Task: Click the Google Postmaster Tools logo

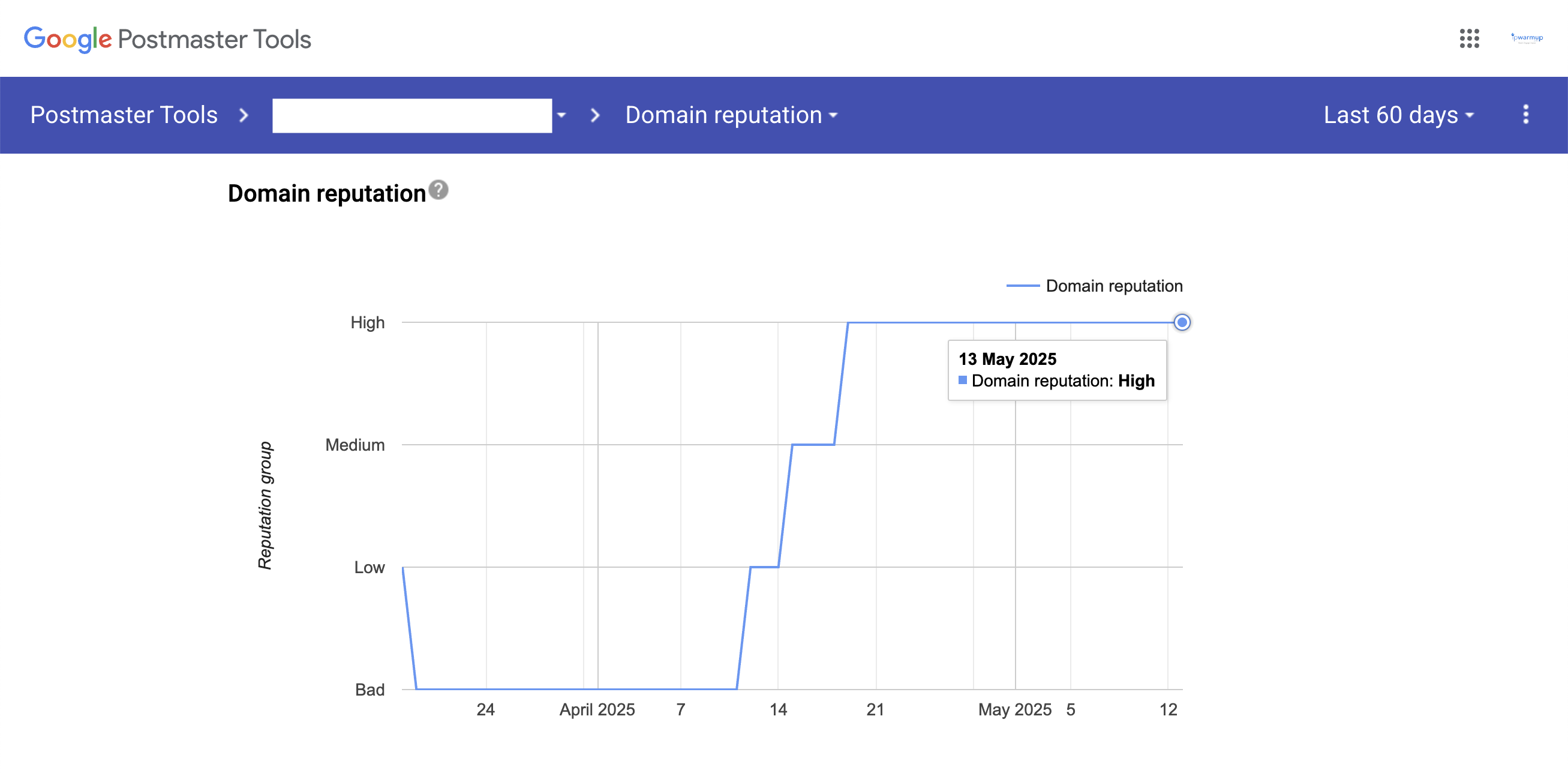Action: coord(167,39)
